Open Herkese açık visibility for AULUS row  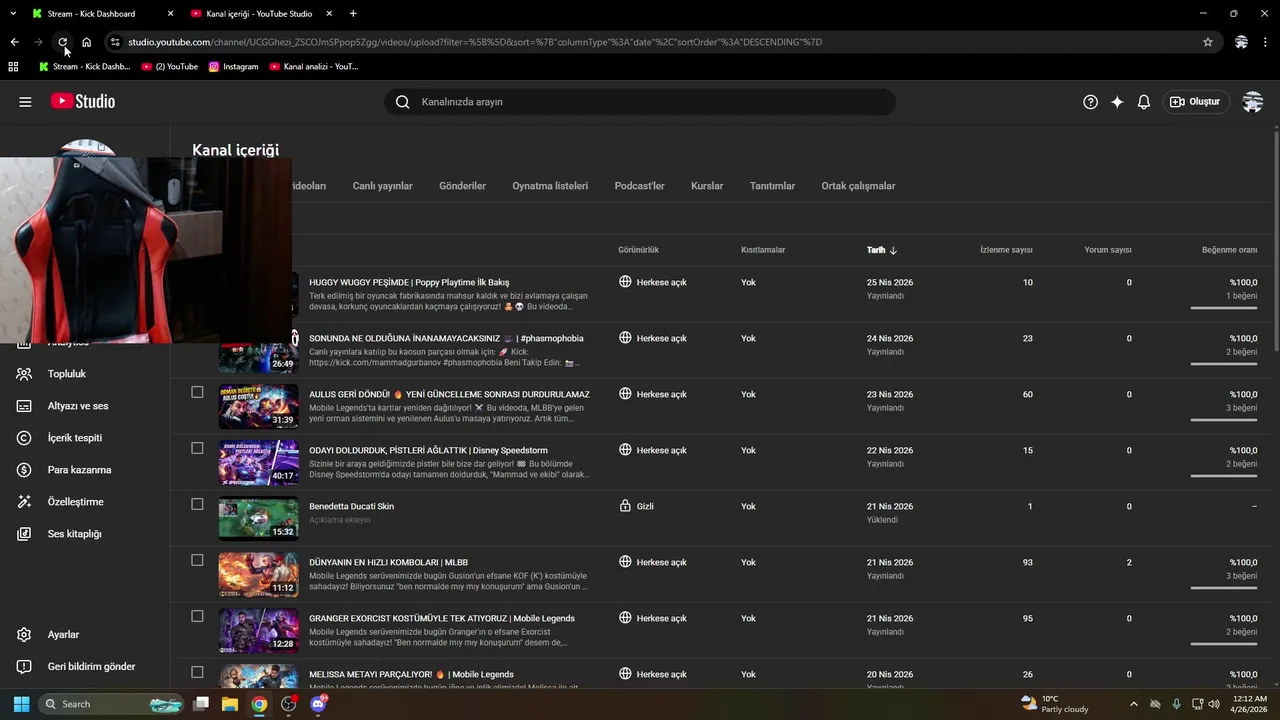[653, 394]
